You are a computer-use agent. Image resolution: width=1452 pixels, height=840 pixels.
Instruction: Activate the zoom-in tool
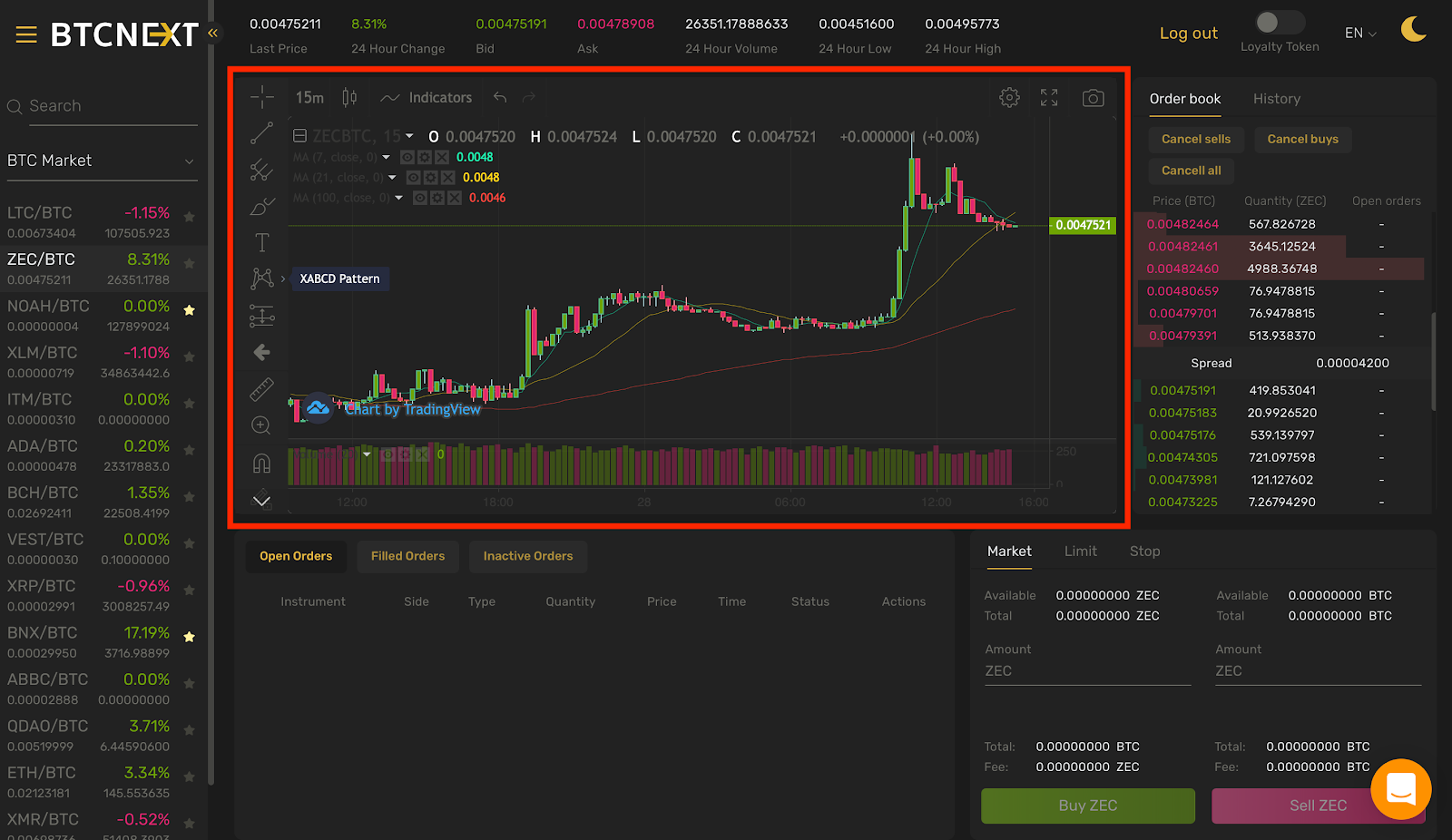point(262,425)
